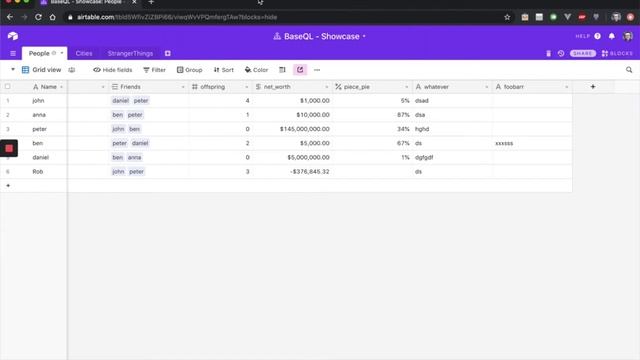Open People tab dropdown arrow
This screenshot has height=360, width=640.
[x=62, y=53]
